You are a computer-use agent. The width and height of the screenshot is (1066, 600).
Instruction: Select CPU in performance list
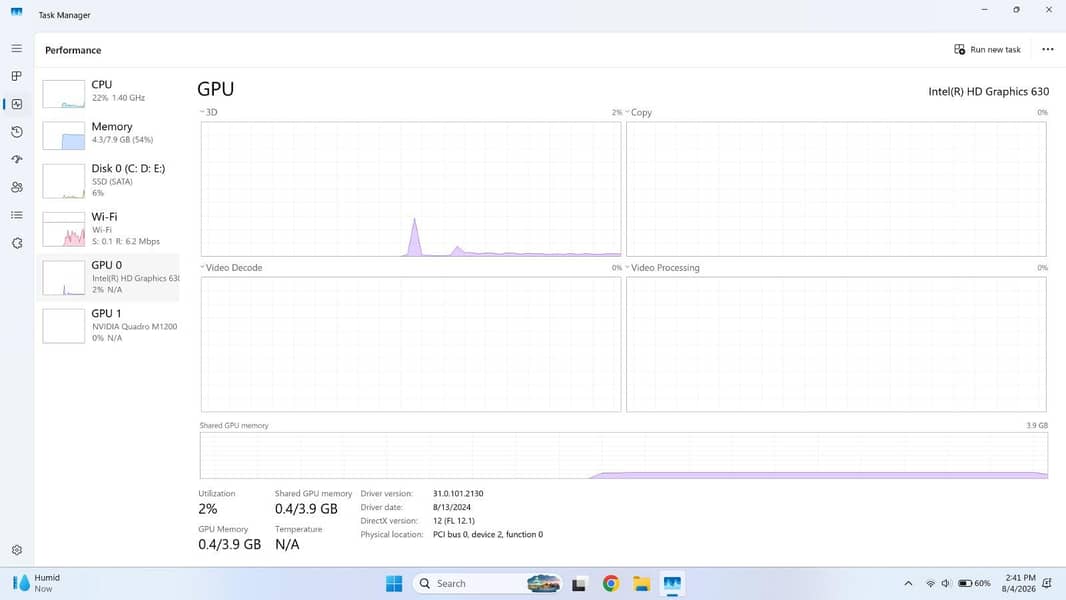pyautogui.click(x=108, y=92)
